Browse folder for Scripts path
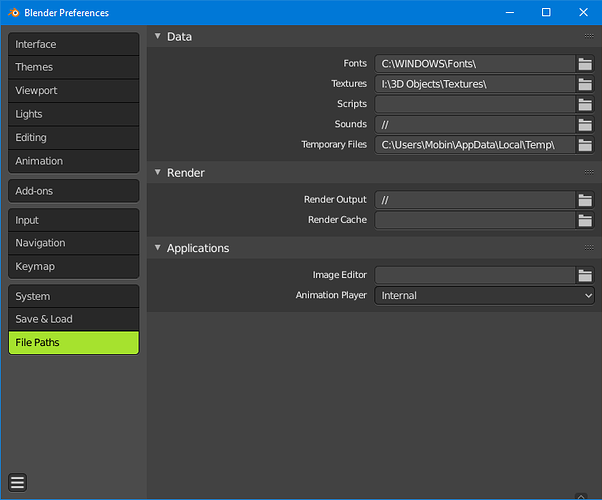The height and width of the screenshot is (500, 602). [585, 104]
